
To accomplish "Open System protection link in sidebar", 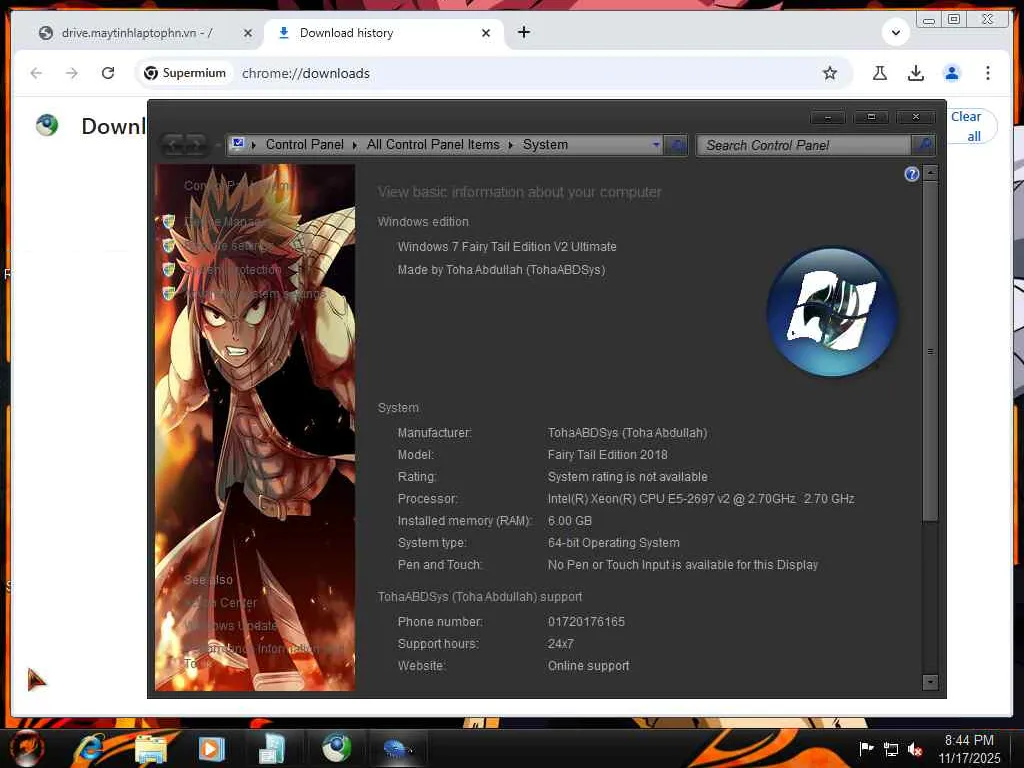I will [232, 270].
